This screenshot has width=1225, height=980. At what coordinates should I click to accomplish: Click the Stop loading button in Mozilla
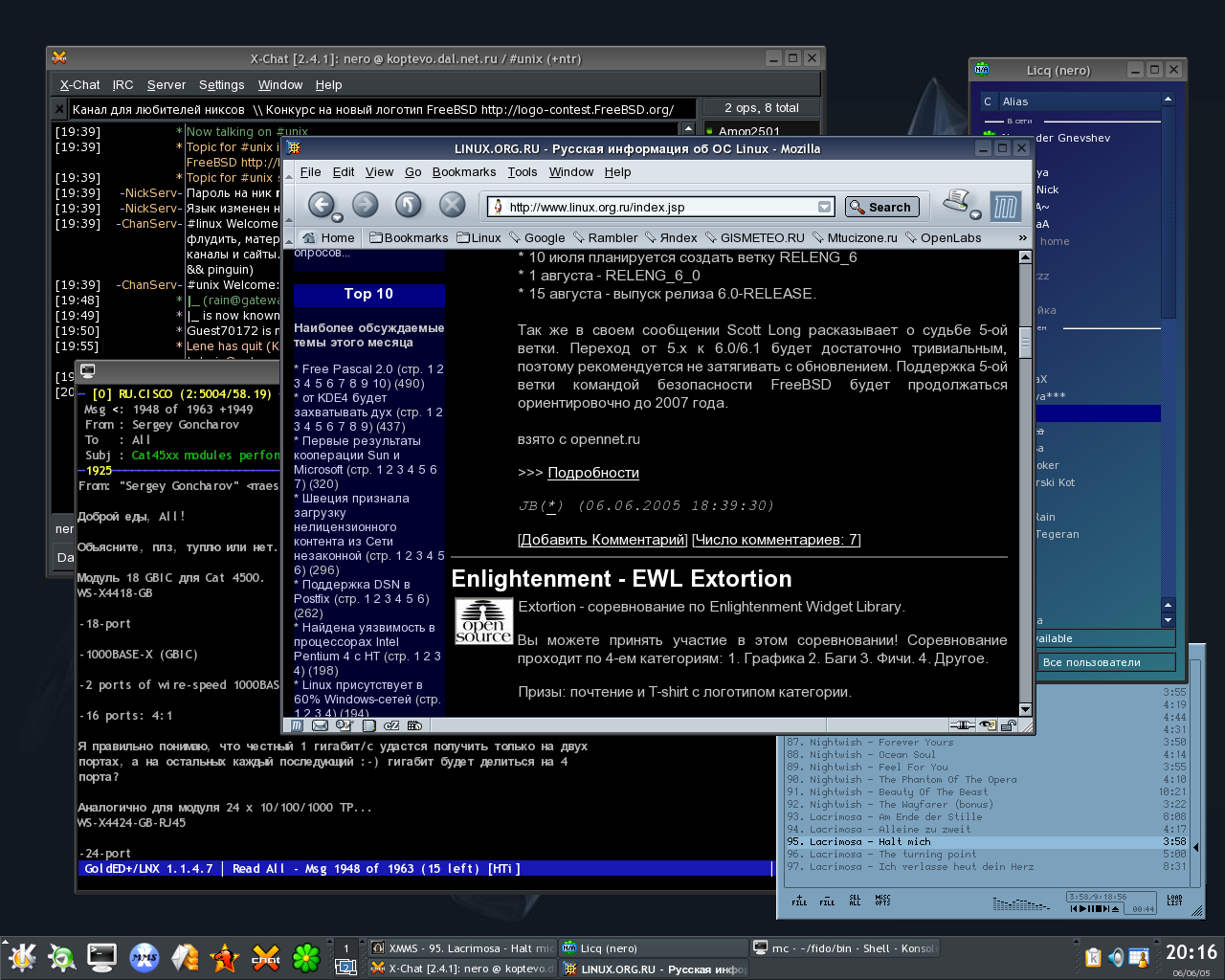pyautogui.click(x=452, y=205)
